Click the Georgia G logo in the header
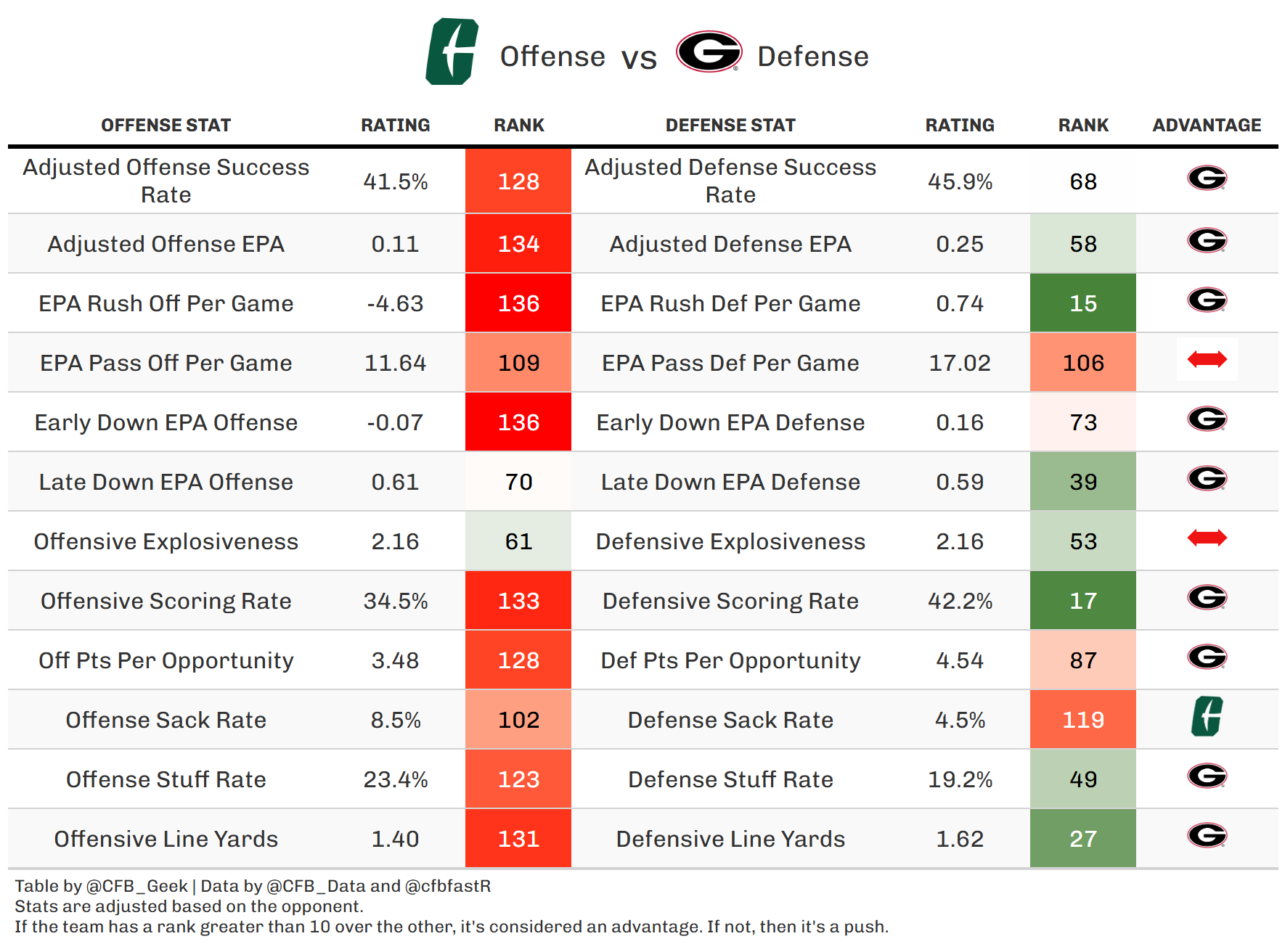Image resolution: width=1285 pixels, height=952 pixels. 709,52
